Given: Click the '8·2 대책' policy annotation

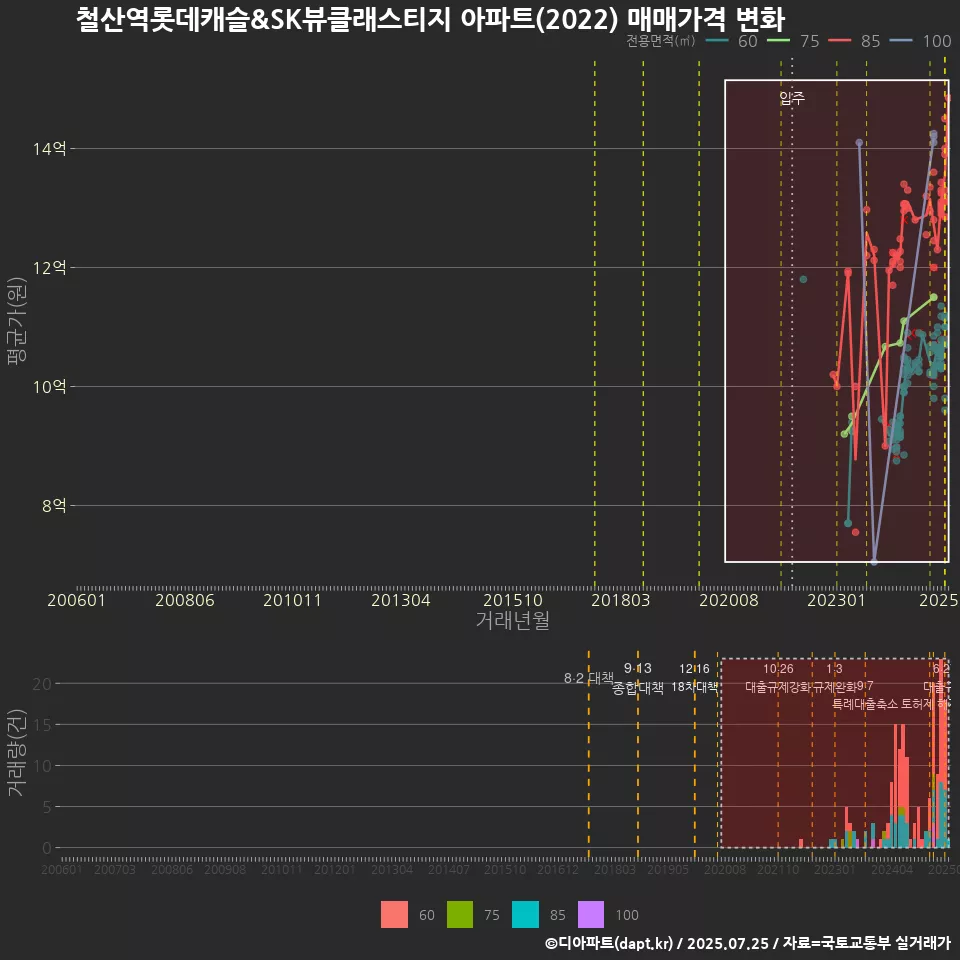Looking at the screenshot, I should pos(589,678).
